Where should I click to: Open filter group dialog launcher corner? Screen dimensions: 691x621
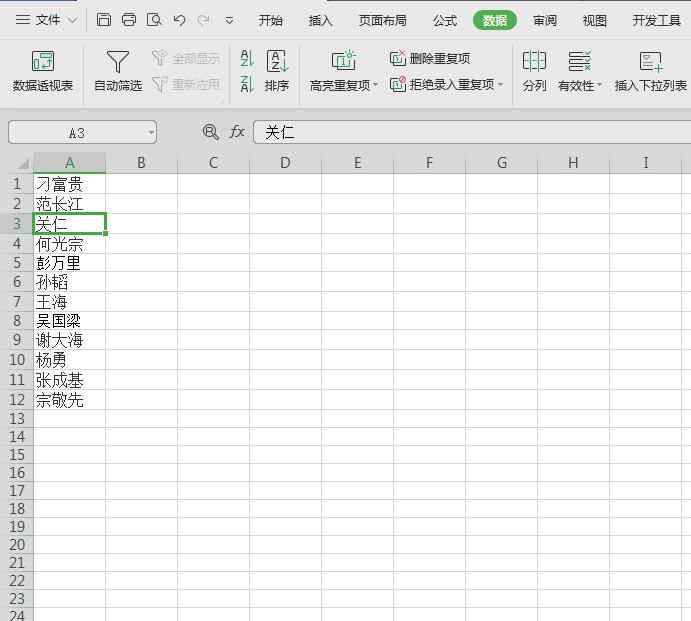pyautogui.click(x=222, y=102)
